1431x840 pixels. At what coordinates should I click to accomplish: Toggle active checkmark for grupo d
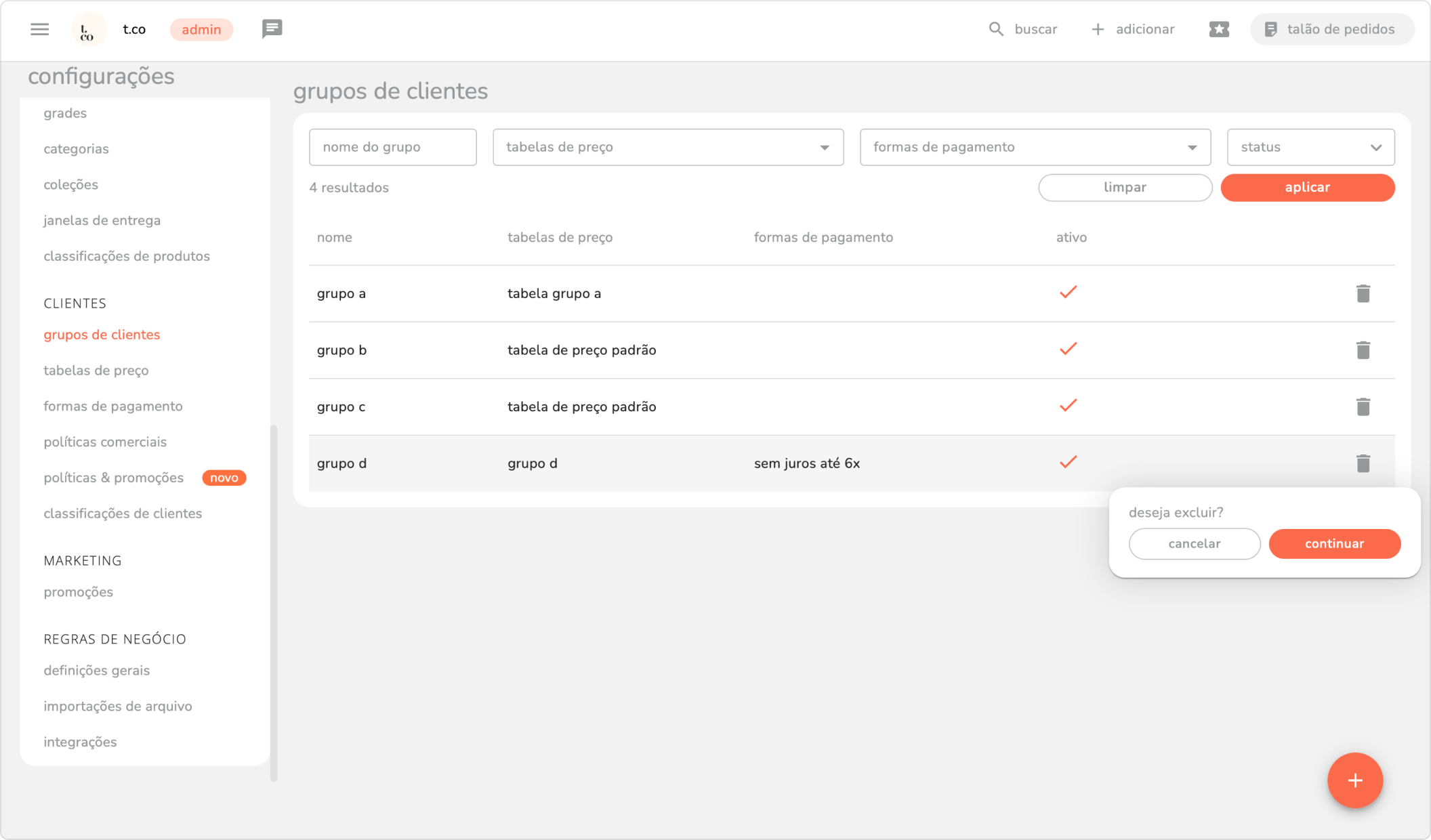pos(1068,463)
